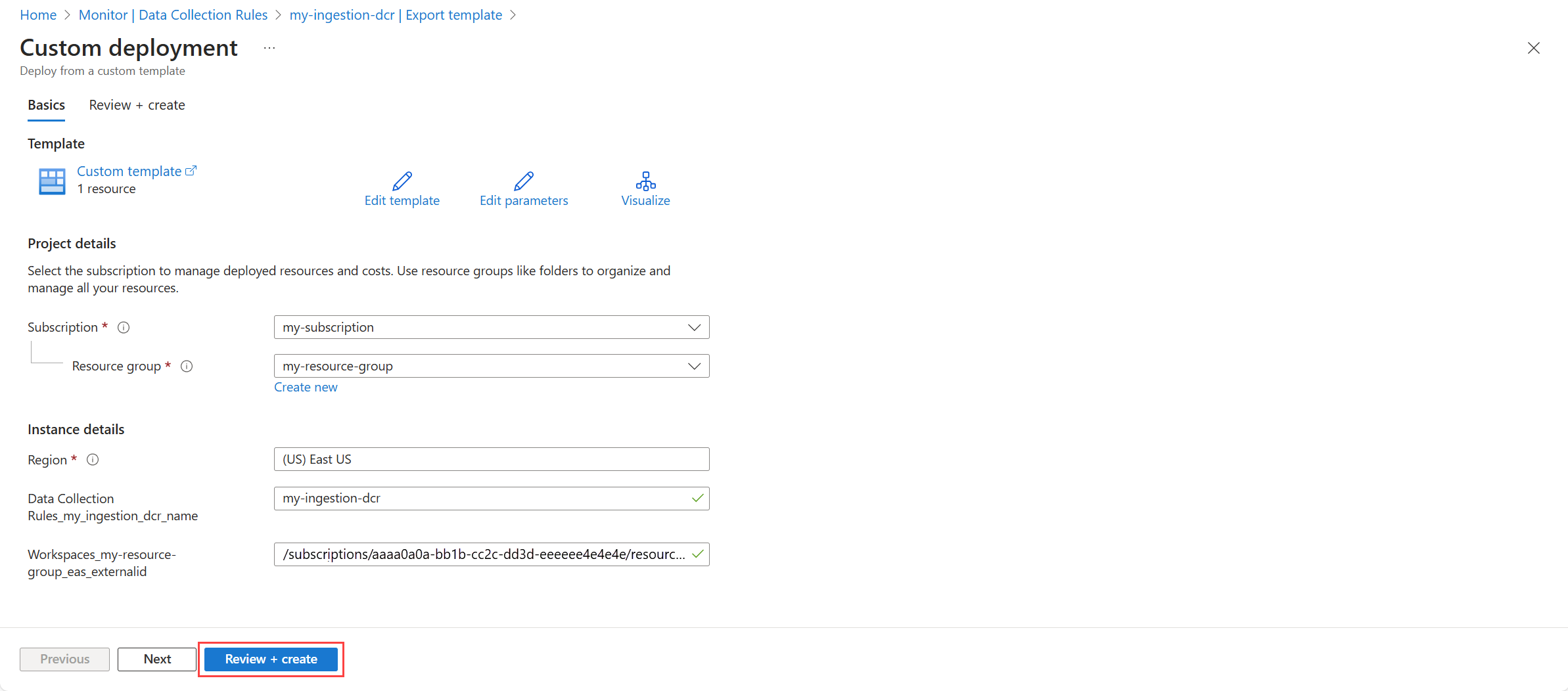1568x691 pixels.
Task: Click the blue Review + create button
Action: point(271,659)
